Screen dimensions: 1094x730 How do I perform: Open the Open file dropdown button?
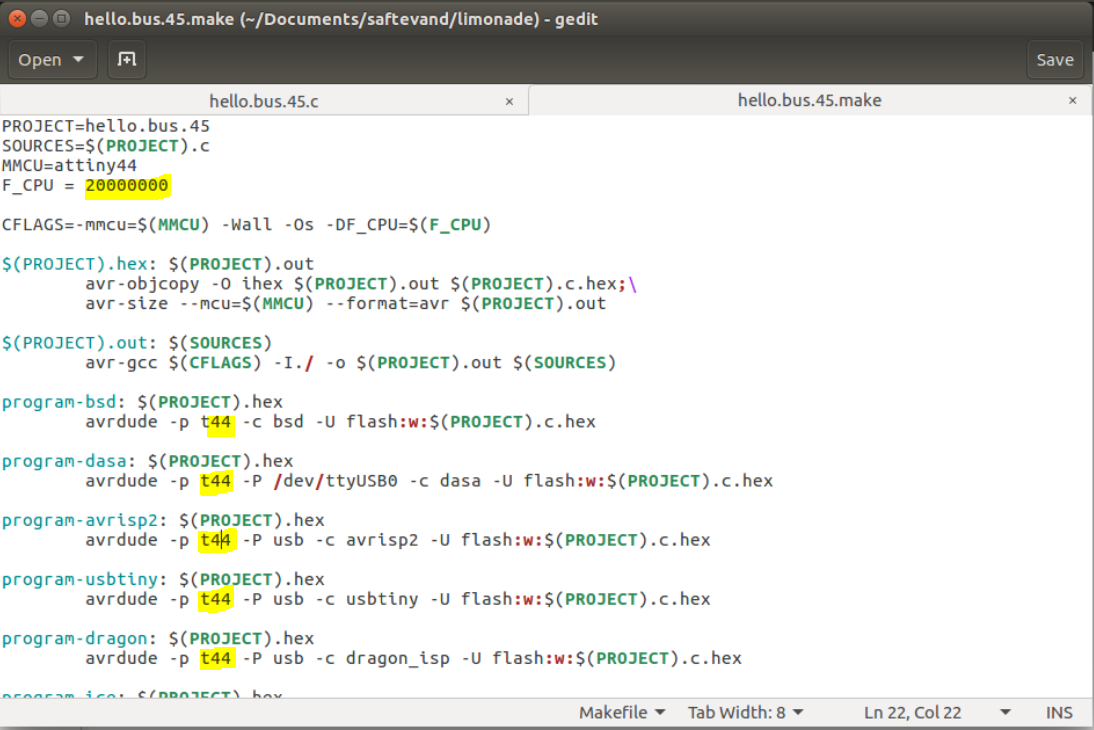(x=52, y=59)
